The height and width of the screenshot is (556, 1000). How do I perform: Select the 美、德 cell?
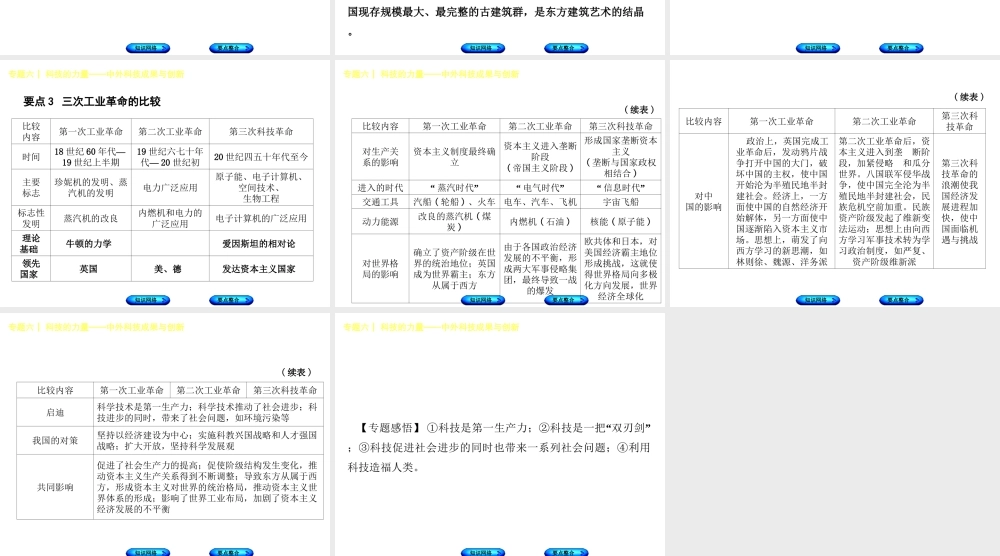click(170, 269)
